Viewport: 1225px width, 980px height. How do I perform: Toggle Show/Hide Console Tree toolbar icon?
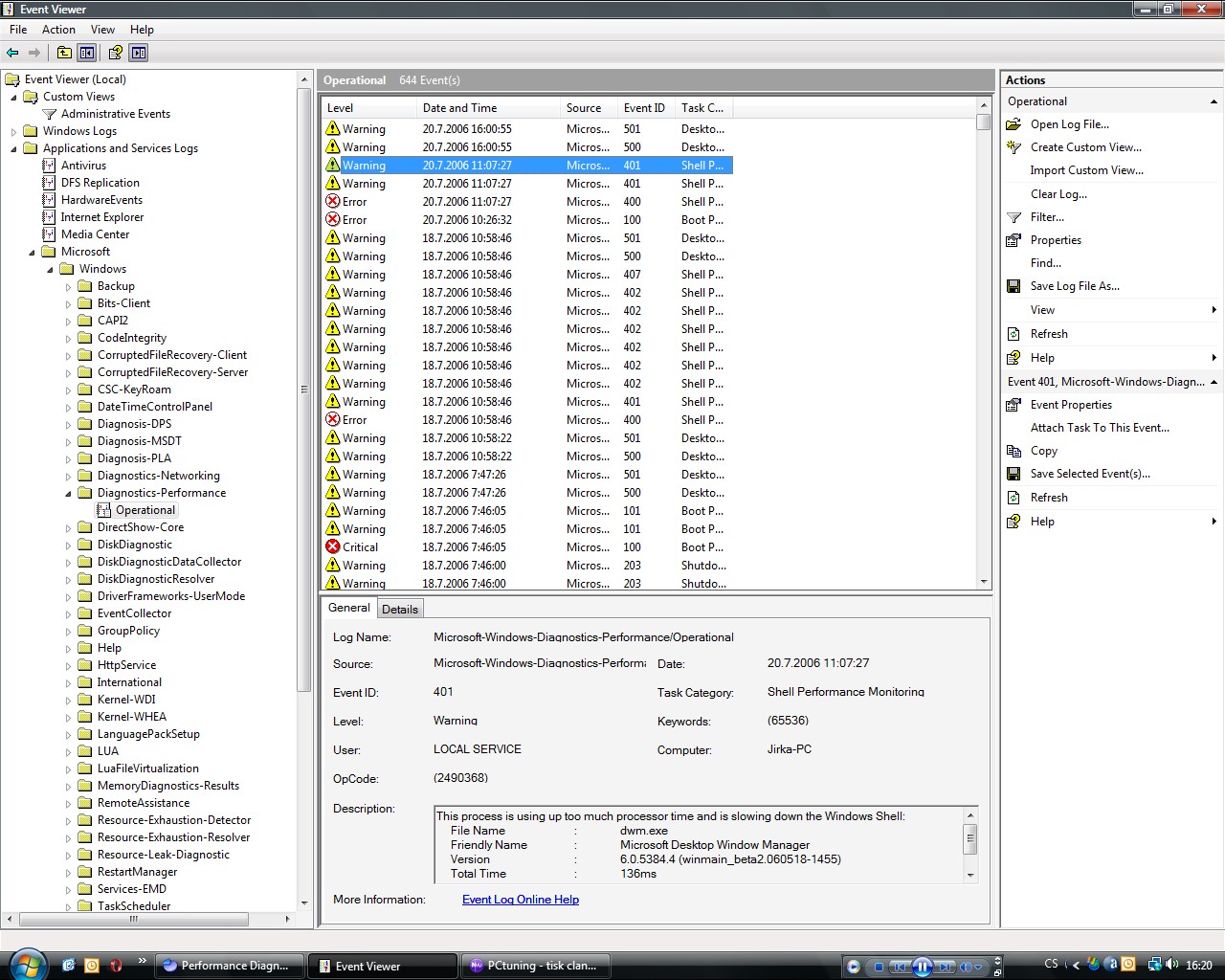coord(87,53)
